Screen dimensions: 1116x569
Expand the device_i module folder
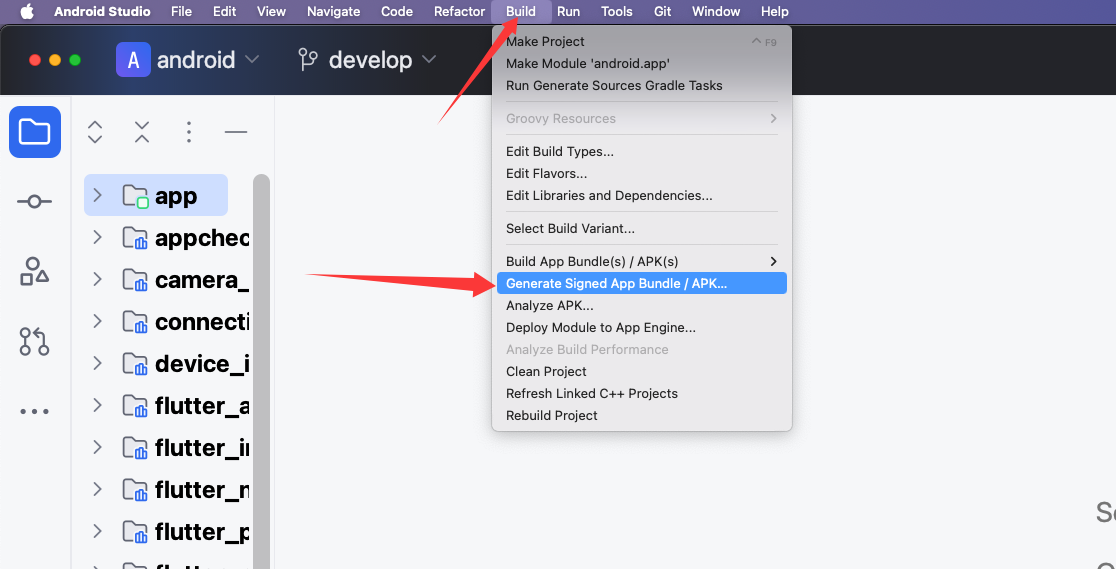pyautogui.click(x=97, y=363)
